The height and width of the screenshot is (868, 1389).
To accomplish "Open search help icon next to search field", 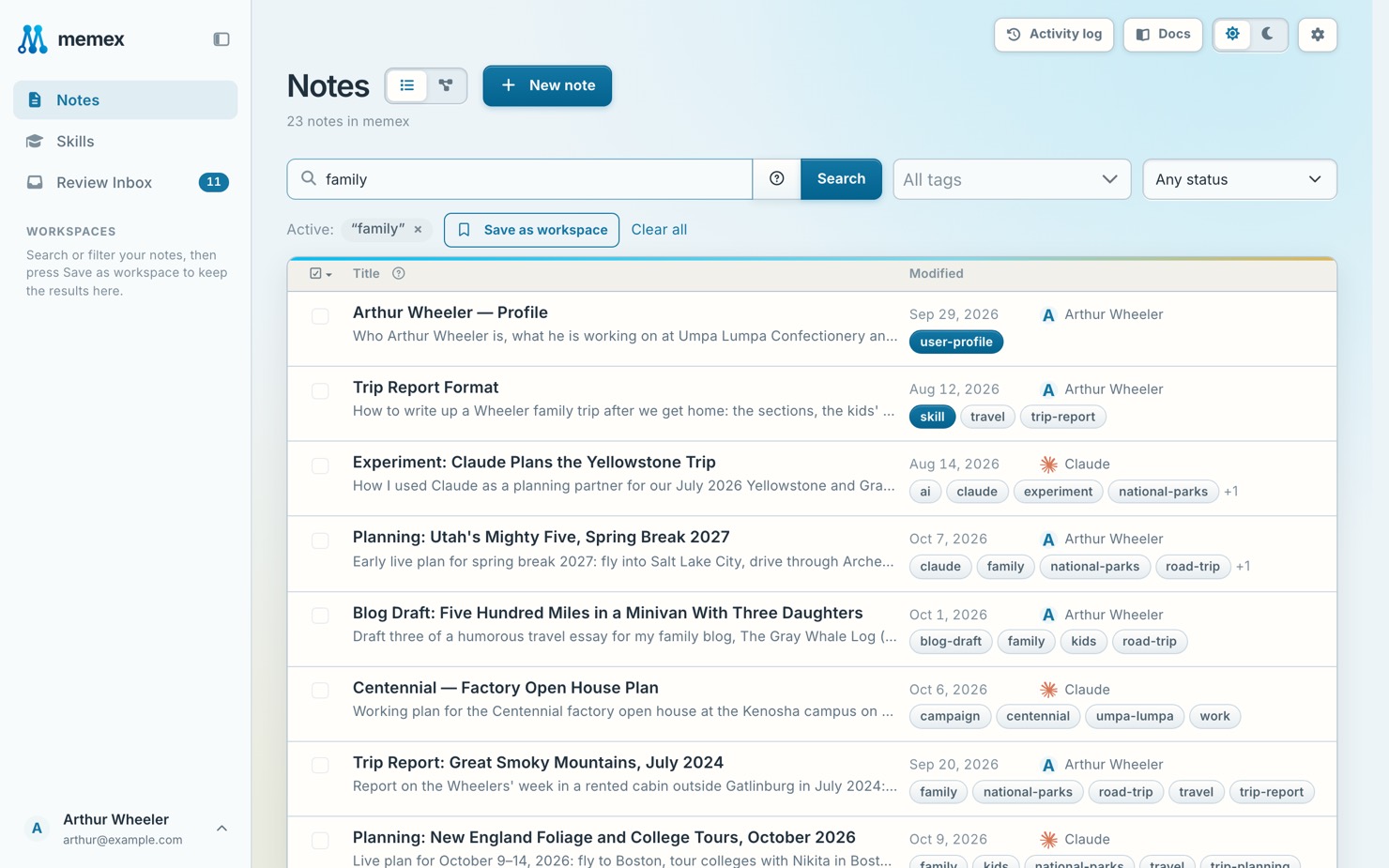I will (777, 179).
